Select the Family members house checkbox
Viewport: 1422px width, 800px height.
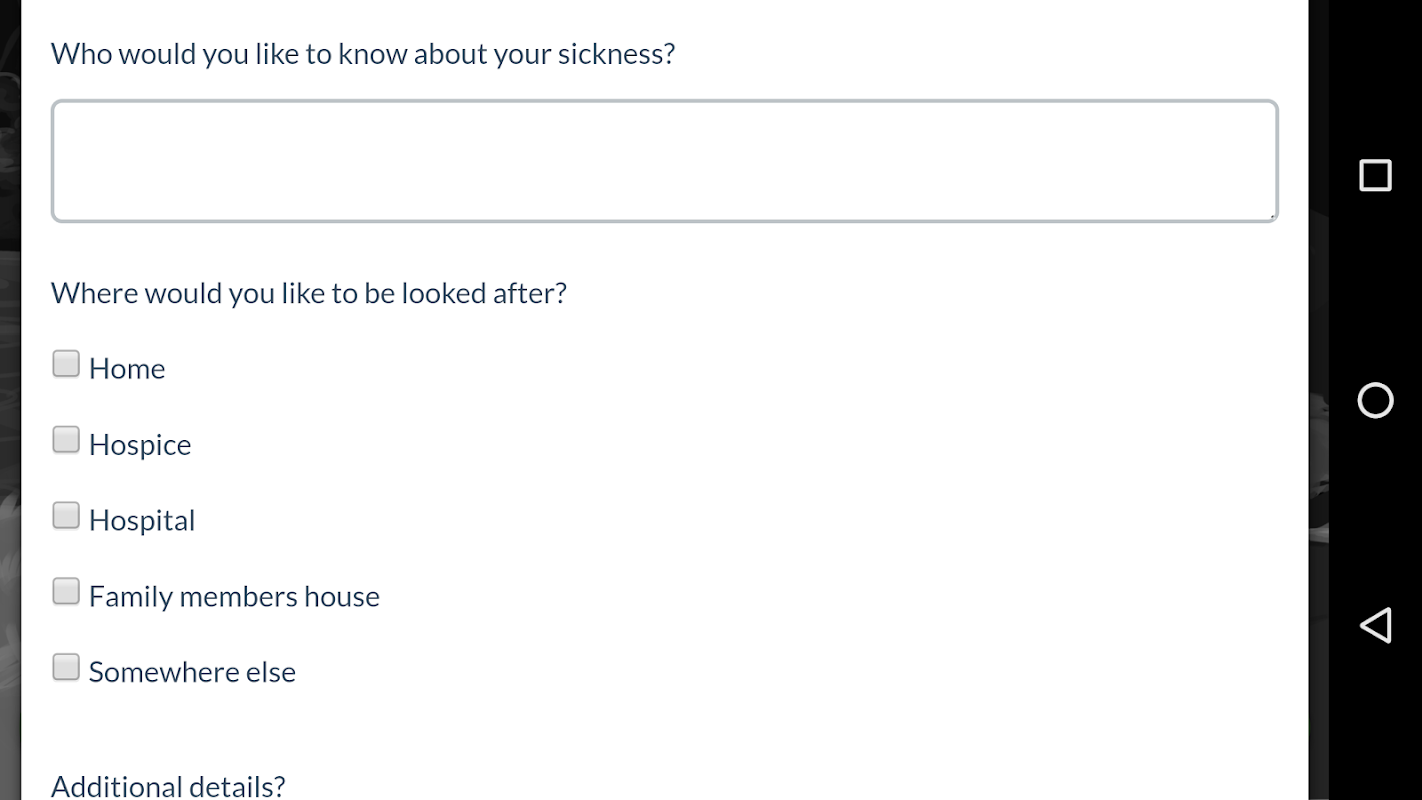[x=66, y=592]
